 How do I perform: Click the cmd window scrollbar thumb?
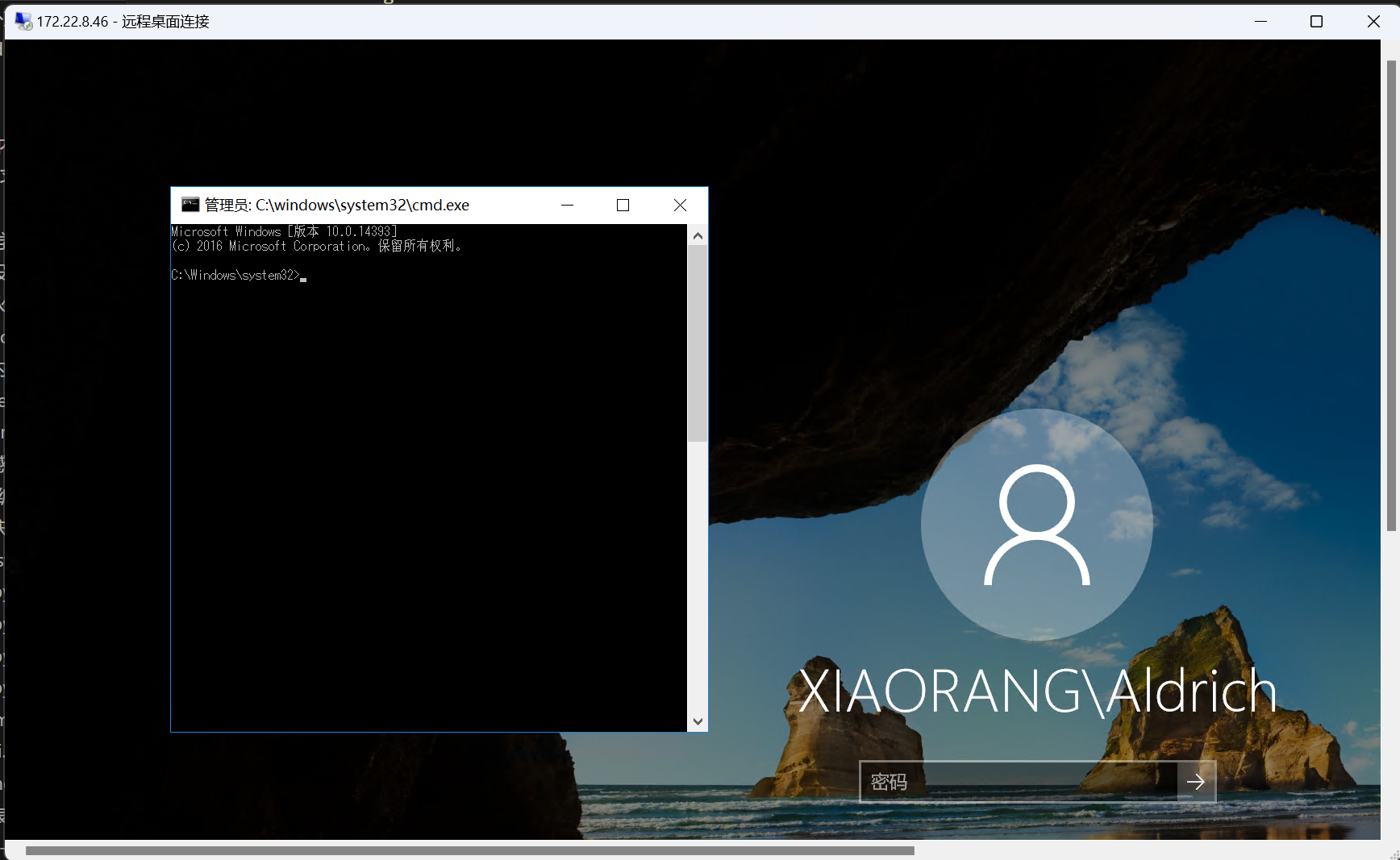click(x=698, y=343)
